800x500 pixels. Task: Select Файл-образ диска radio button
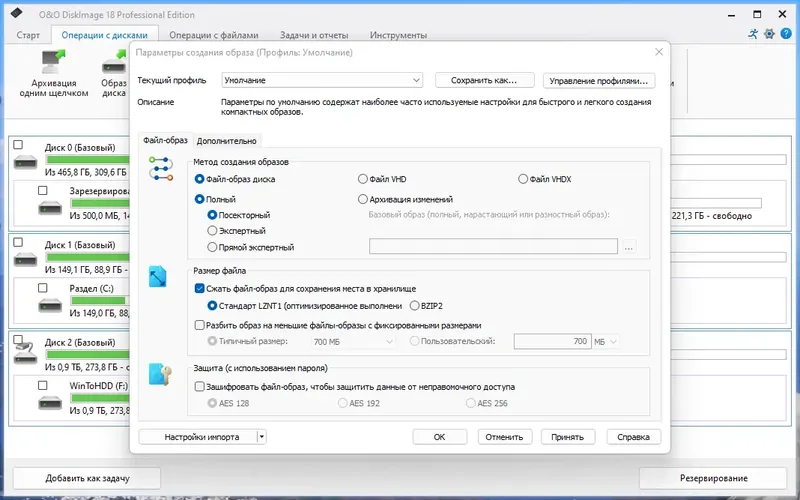click(199, 179)
